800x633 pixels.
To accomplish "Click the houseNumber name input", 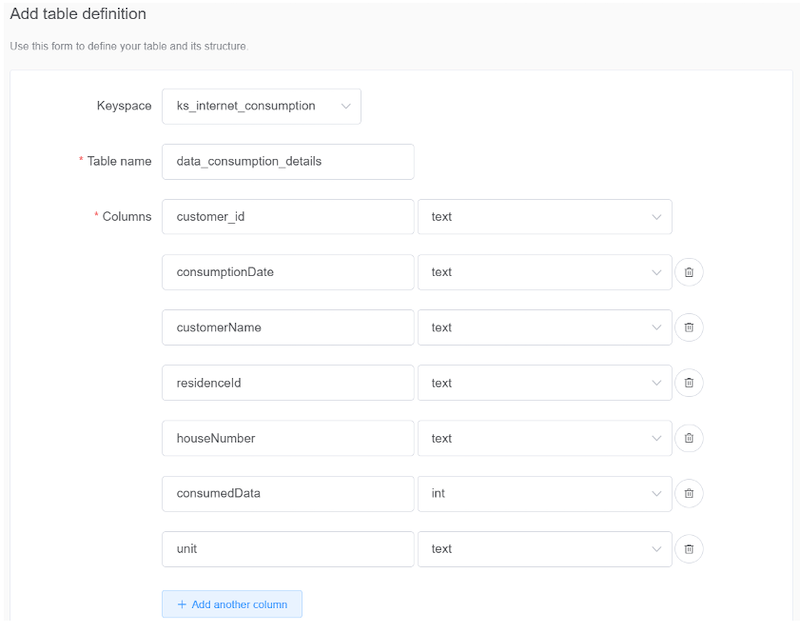I will pos(288,438).
